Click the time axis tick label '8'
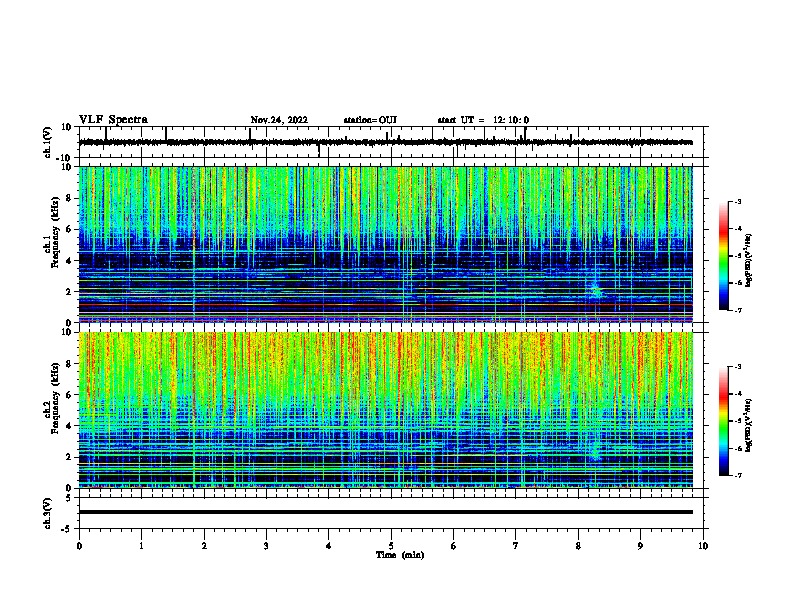 coord(578,546)
